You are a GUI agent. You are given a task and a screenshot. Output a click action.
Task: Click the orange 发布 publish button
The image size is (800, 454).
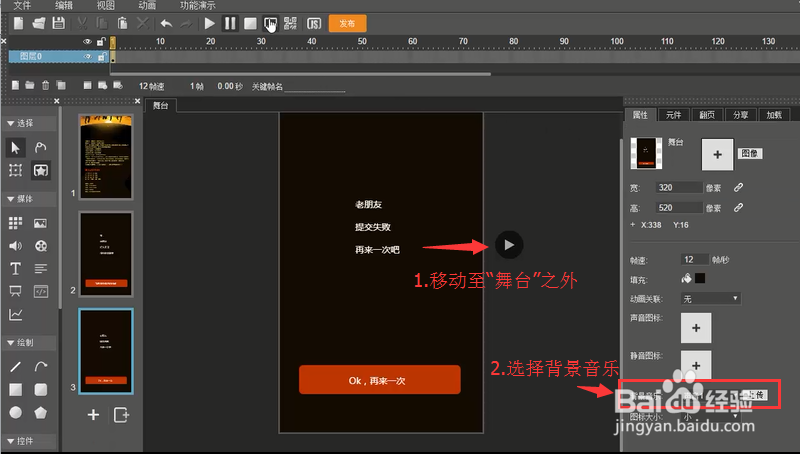(x=347, y=23)
